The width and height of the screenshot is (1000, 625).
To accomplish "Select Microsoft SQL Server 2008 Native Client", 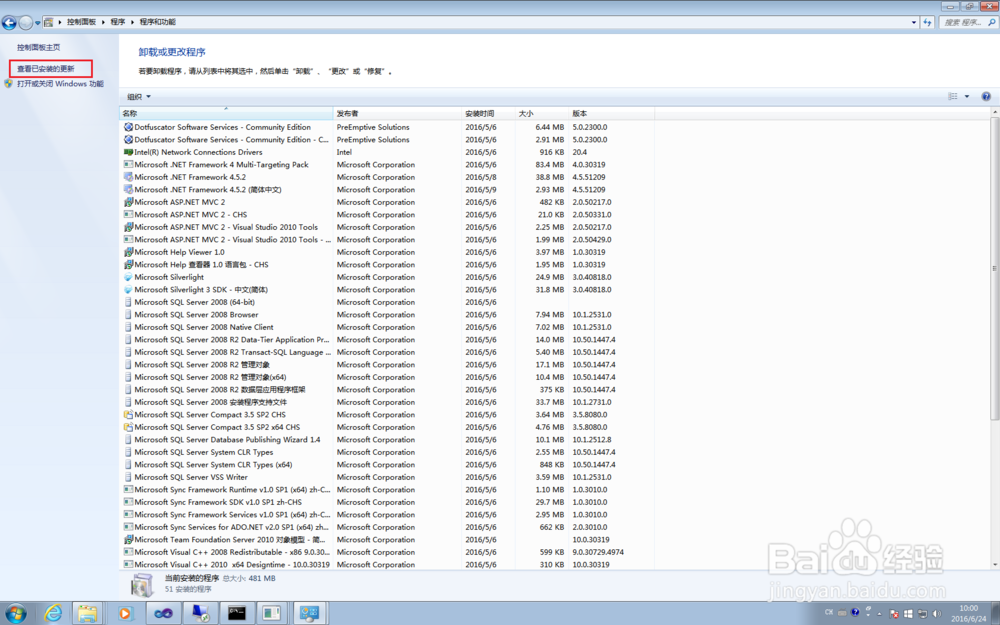I will tap(203, 327).
